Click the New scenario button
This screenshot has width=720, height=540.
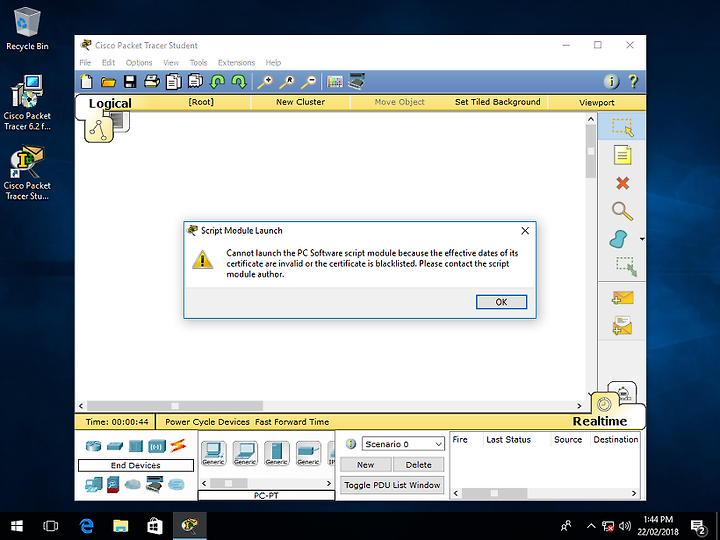click(x=366, y=465)
